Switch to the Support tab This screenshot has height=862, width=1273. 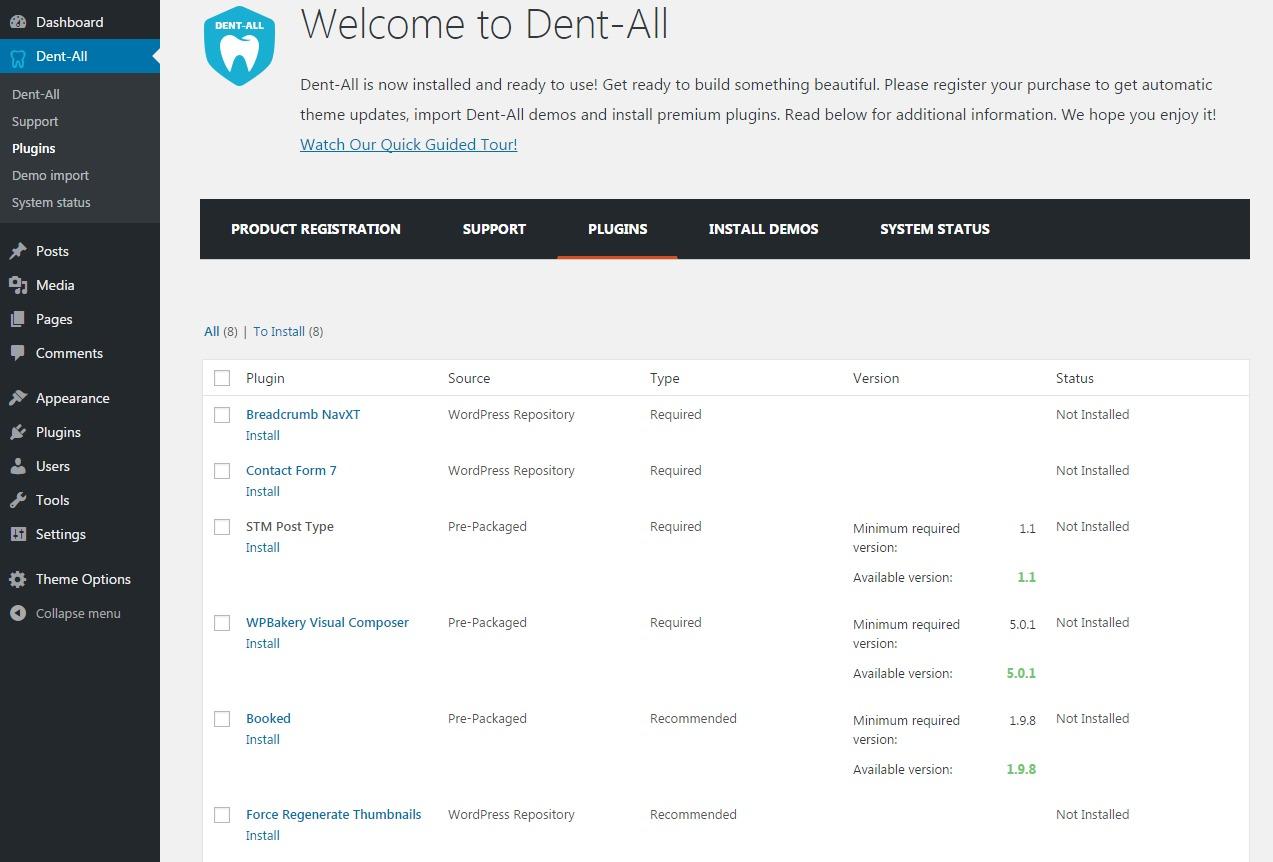tap(494, 229)
